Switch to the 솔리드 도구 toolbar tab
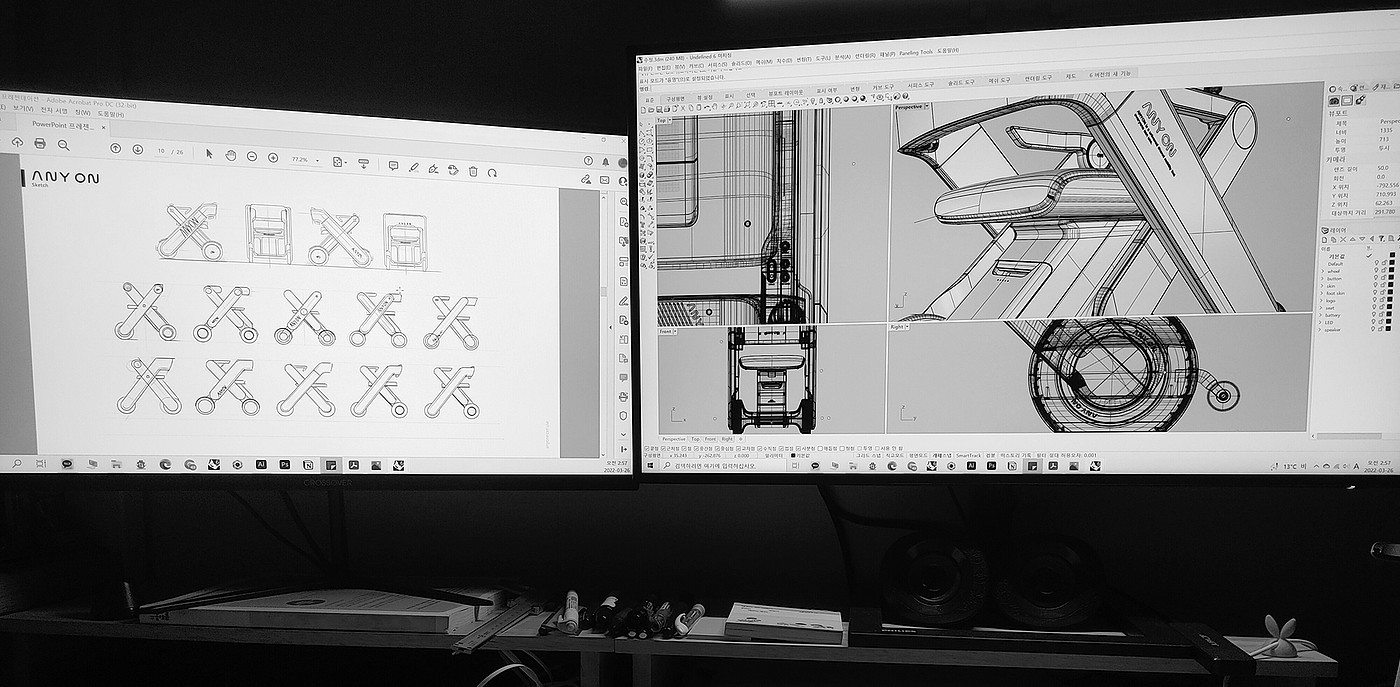 coord(961,82)
